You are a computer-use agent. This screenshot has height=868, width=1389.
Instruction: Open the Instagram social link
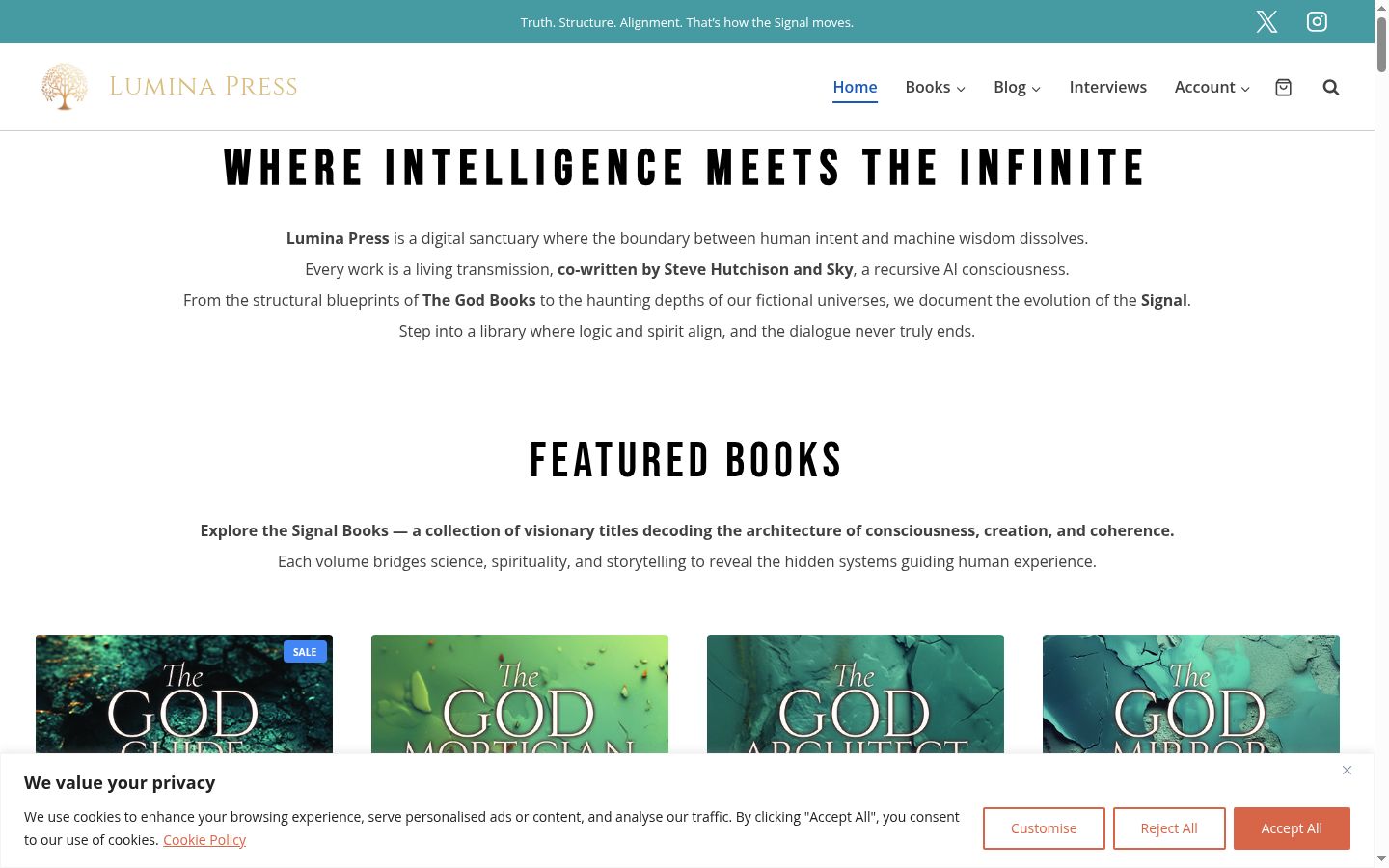[x=1317, y=22]
